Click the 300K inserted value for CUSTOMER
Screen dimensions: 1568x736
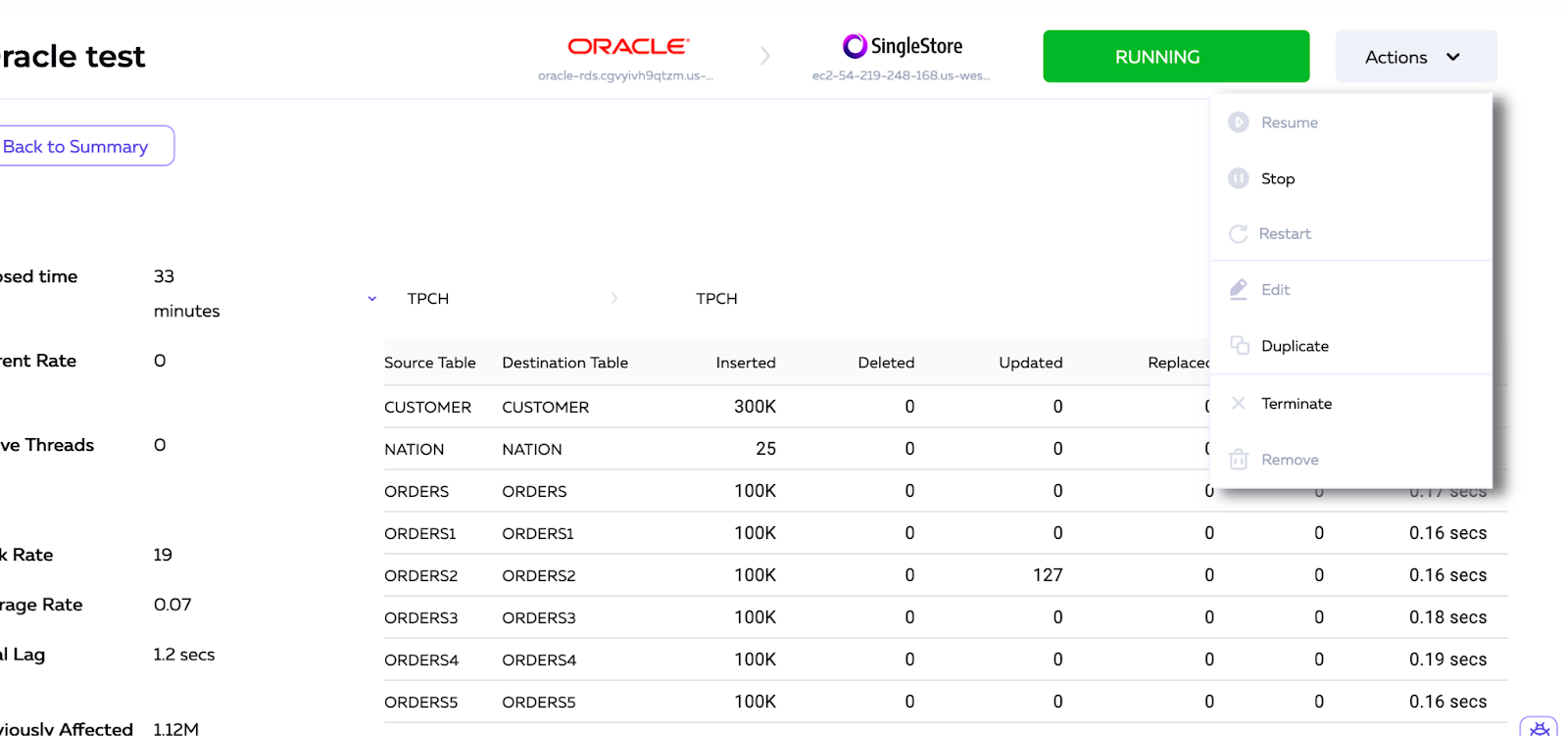(755, 407)
